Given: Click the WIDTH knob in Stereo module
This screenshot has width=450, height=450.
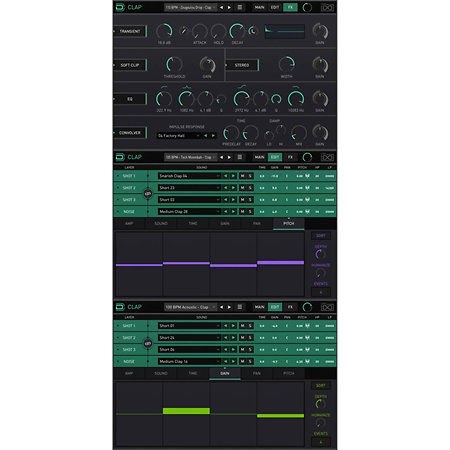Looking at the screenshot, I should (287, 64).
